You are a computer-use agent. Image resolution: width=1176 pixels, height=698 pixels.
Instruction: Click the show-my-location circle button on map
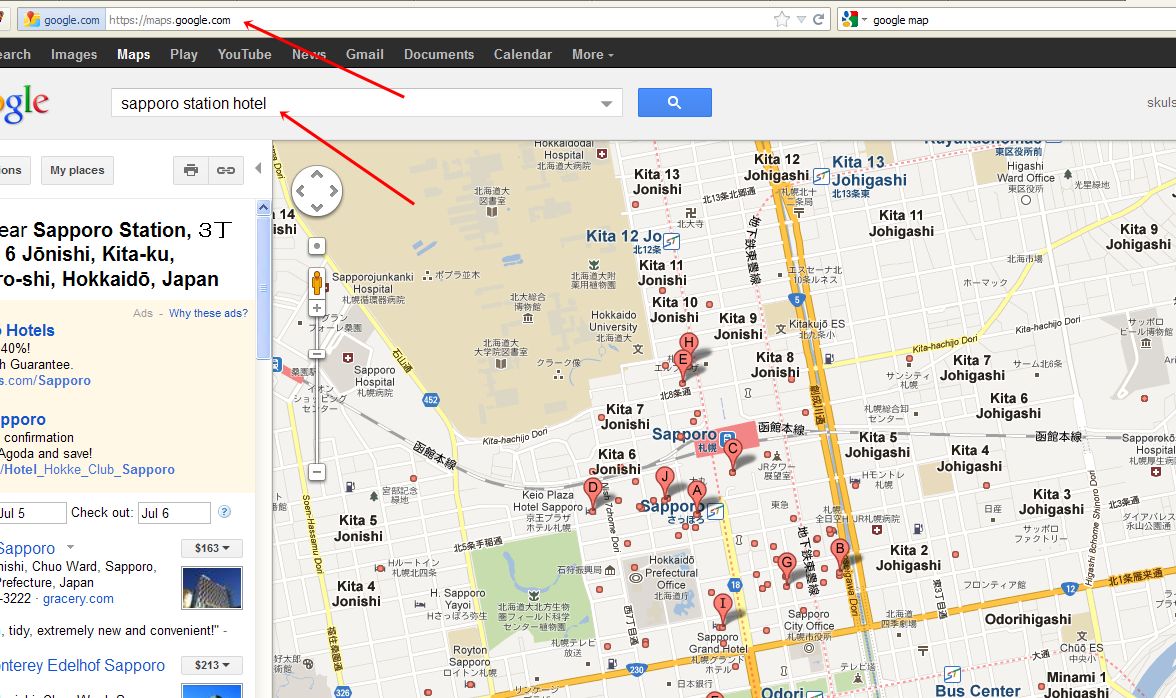coord(316,246)
